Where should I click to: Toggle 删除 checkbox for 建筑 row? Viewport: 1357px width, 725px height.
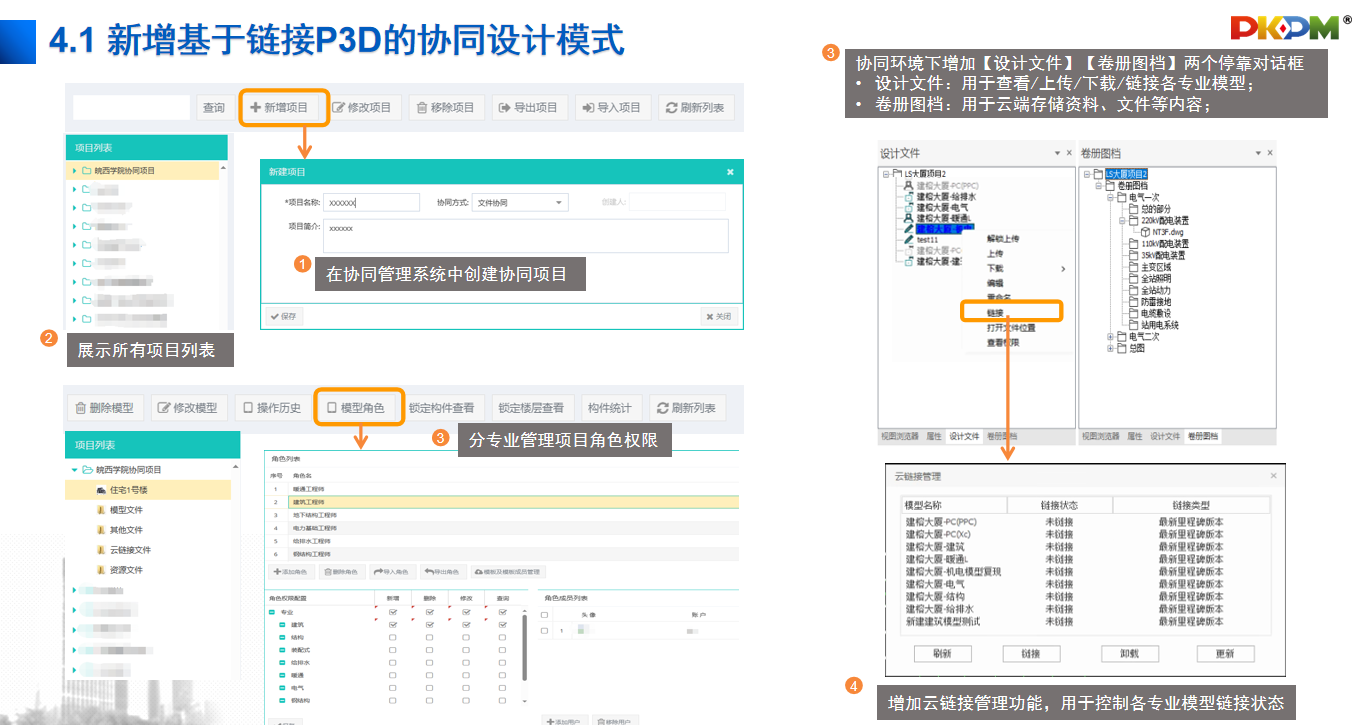pyautogui.click(x=430, y=625)
